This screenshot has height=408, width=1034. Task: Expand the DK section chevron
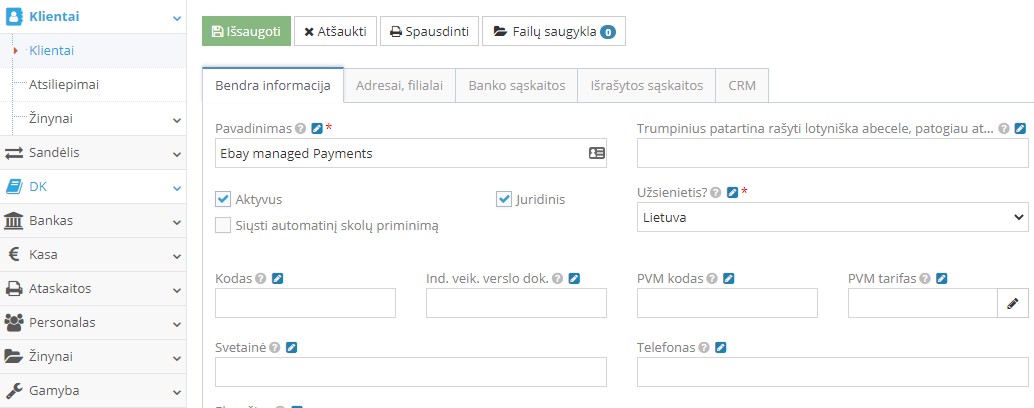click(177, 189)
